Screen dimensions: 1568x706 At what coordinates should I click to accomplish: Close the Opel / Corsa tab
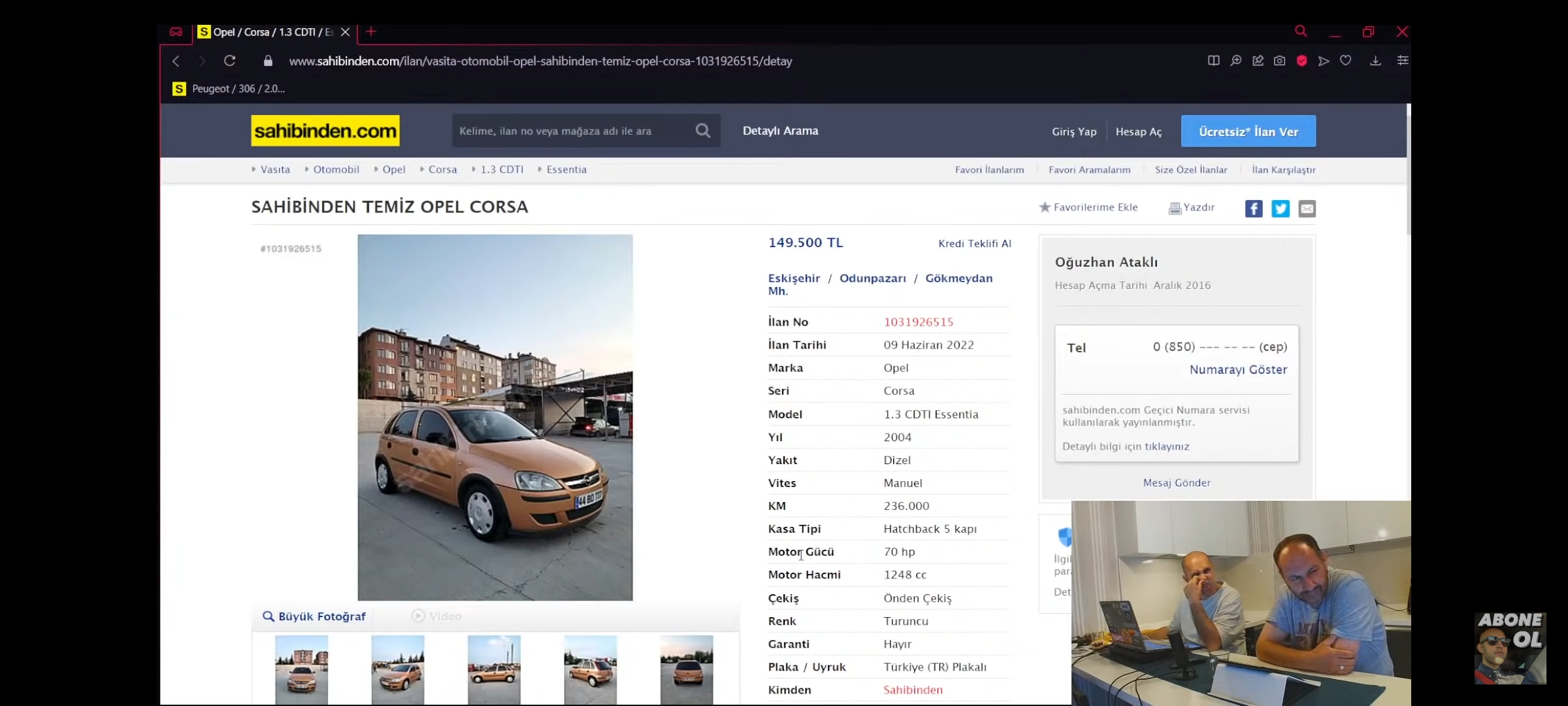345,32
